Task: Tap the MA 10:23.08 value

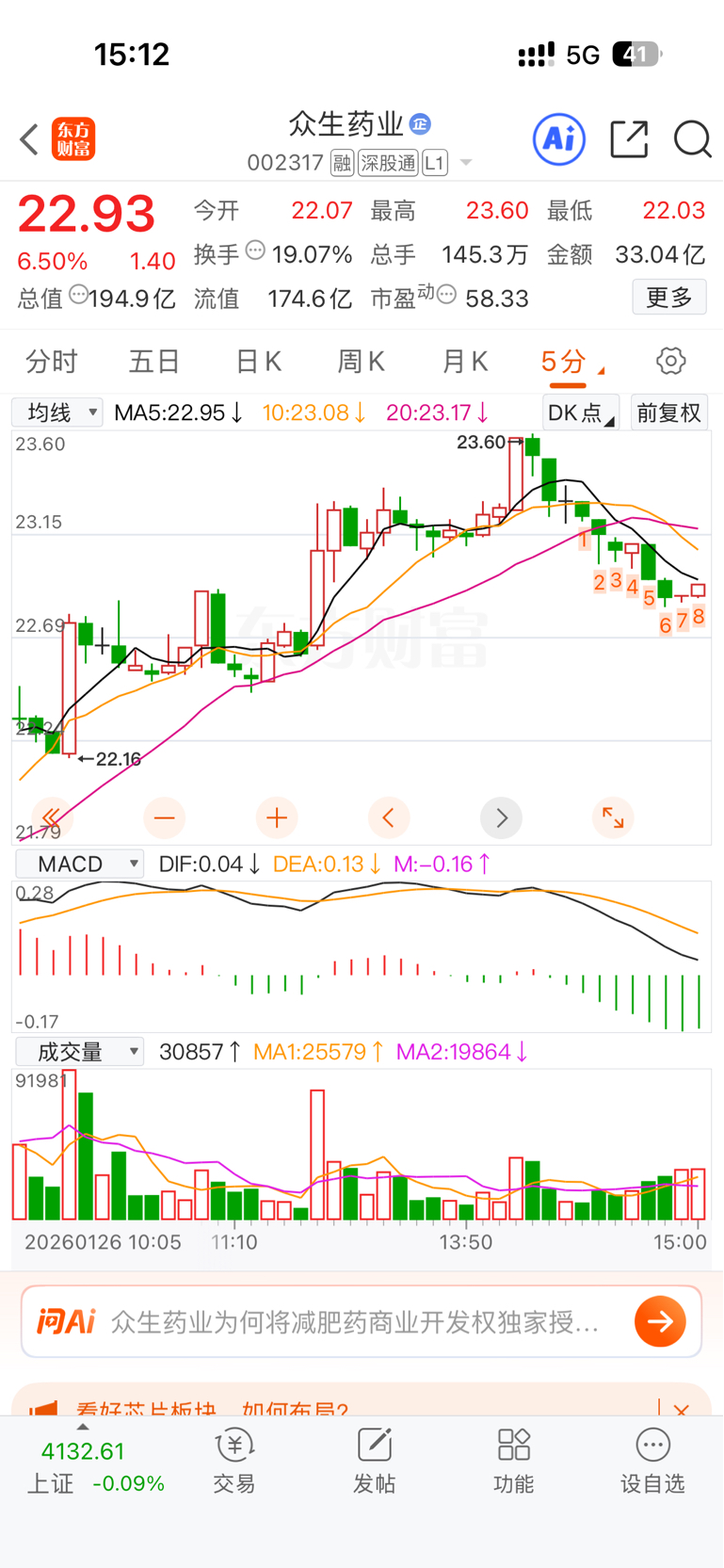Action: (314, 412)
